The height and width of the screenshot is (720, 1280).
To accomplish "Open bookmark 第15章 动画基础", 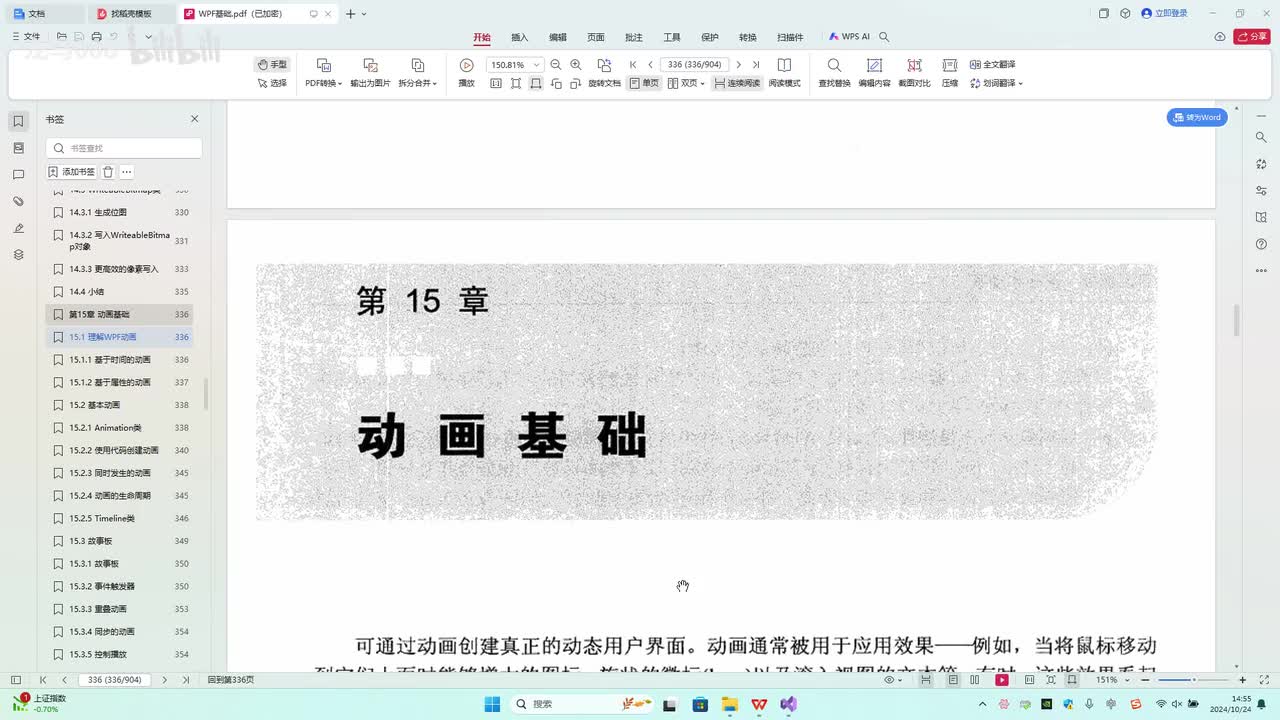I will (x=119, y=314).
